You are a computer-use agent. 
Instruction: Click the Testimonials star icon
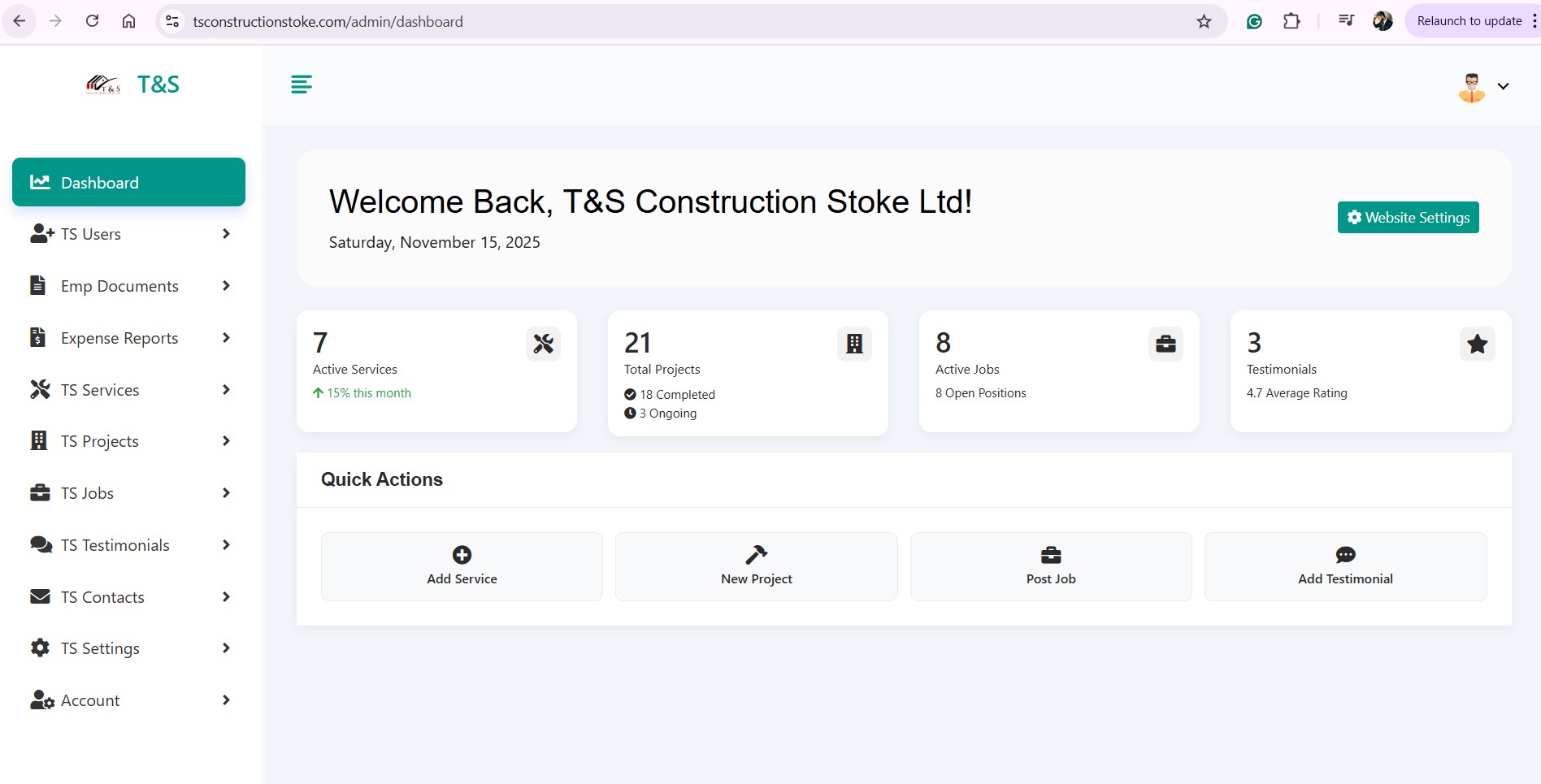[1477, 344]
